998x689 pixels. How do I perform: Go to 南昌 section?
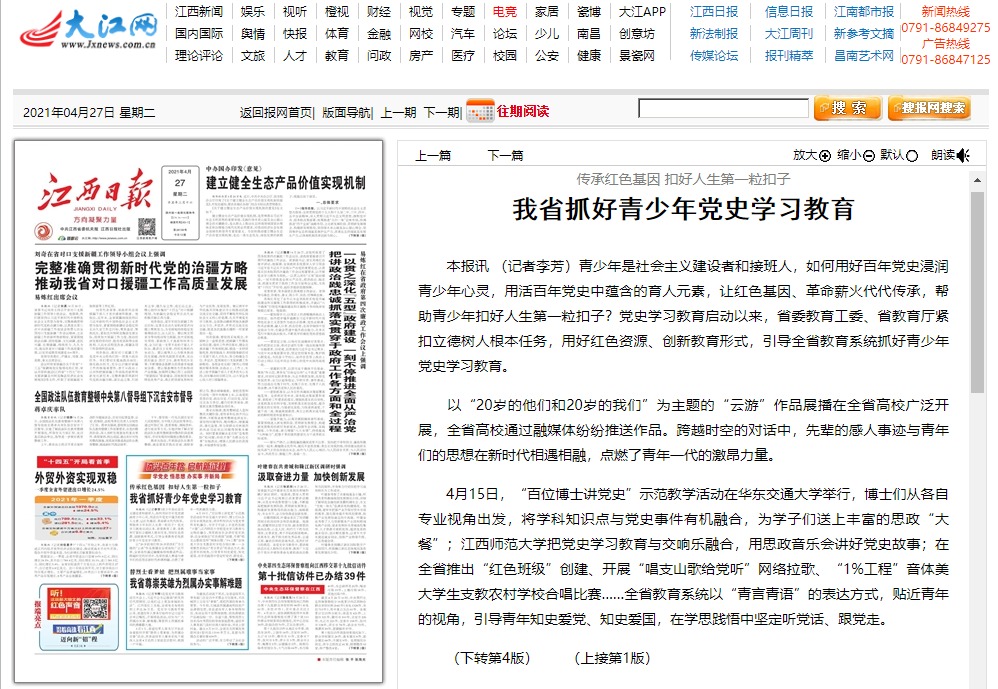(x=589, y=34)
